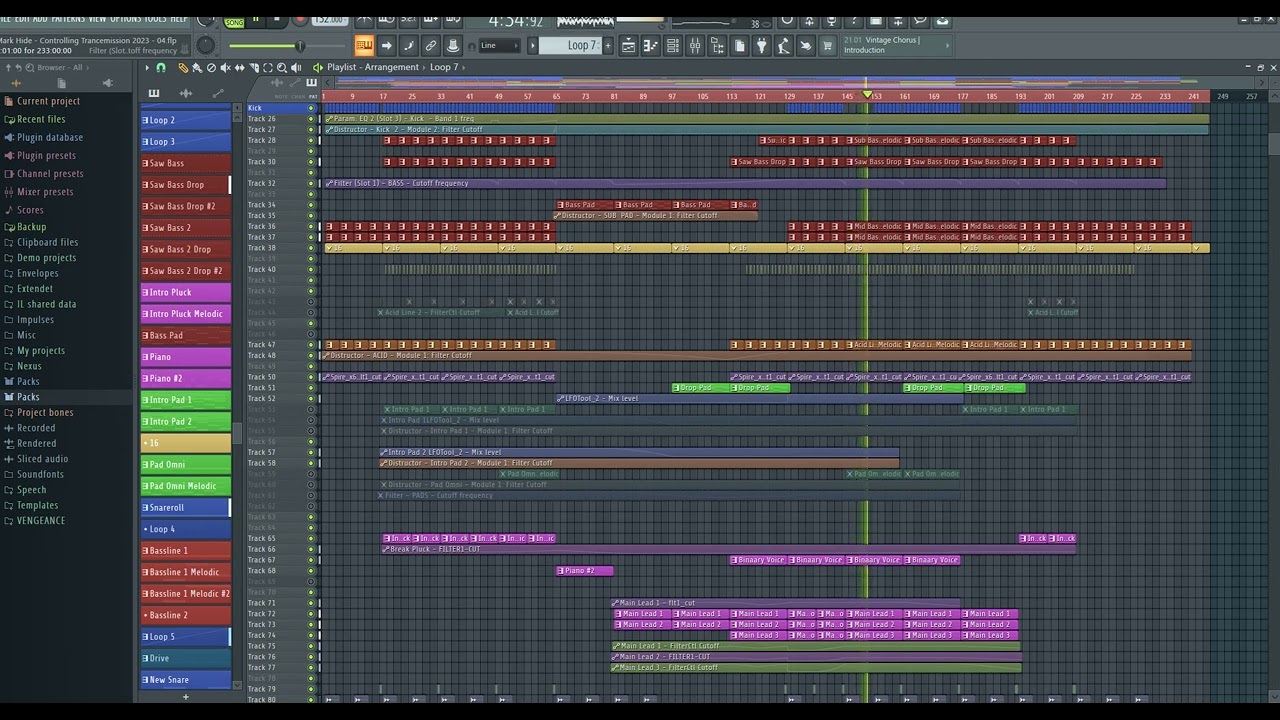Mute Track 26 using its green light

[311, 119]
